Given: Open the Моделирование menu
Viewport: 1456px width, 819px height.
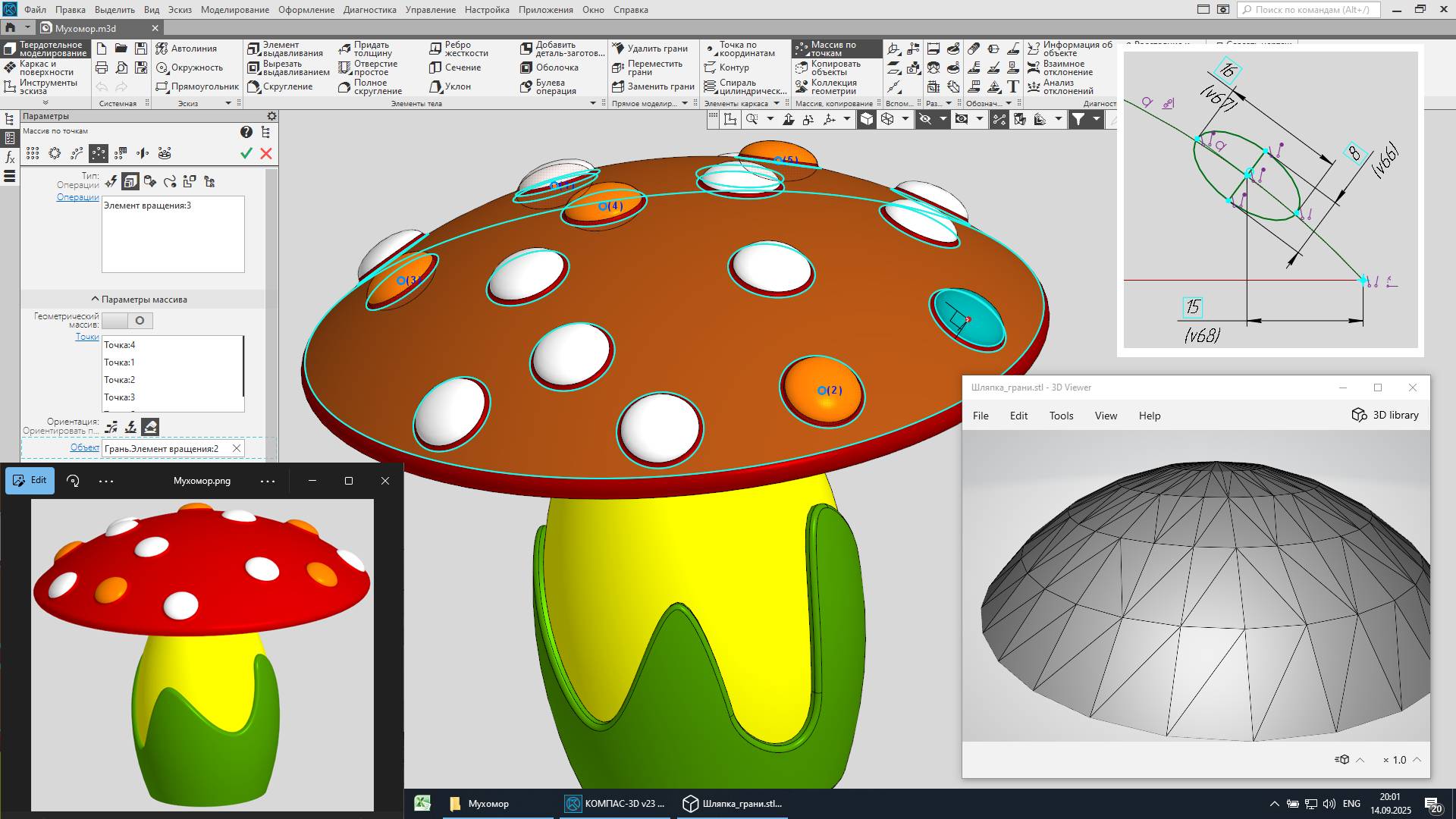Looking at the screenshot, I should point(234,10).
